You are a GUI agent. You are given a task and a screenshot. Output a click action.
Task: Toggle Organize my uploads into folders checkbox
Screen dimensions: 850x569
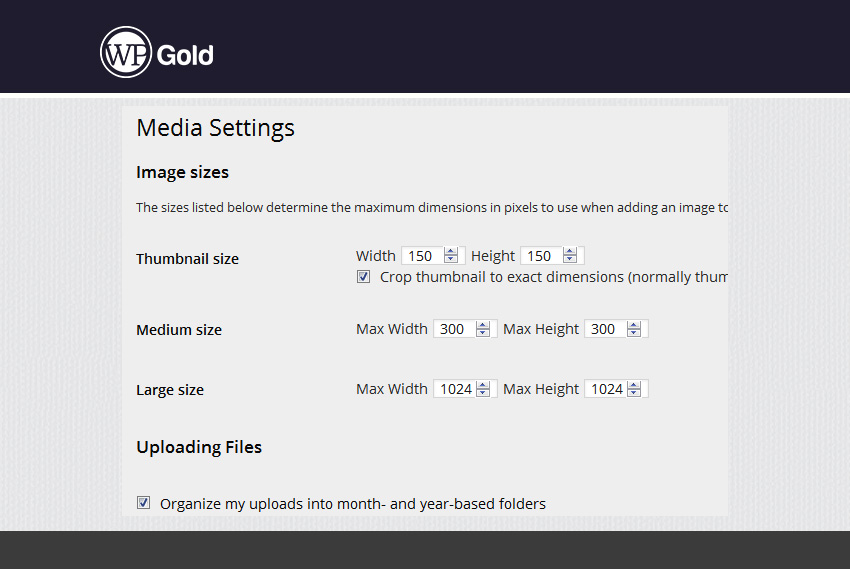[x=144, y=503]
